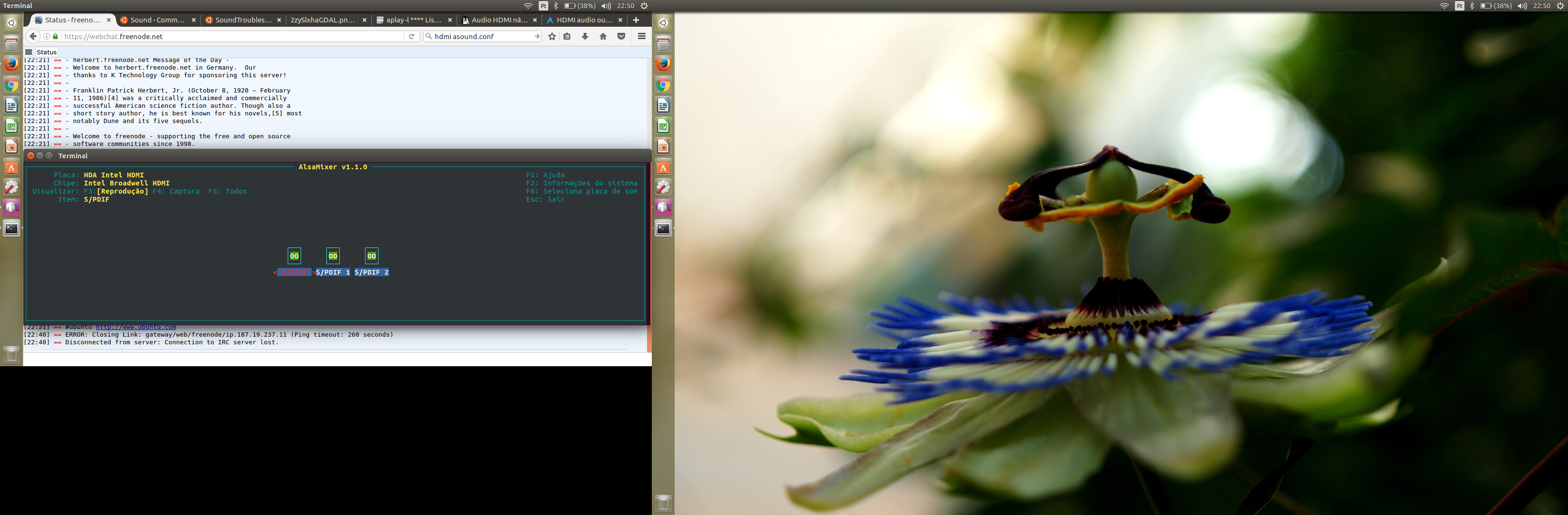The image size is (1568, 515).
Task: Click the green padlock in the address bar
Action: [55, 37]
